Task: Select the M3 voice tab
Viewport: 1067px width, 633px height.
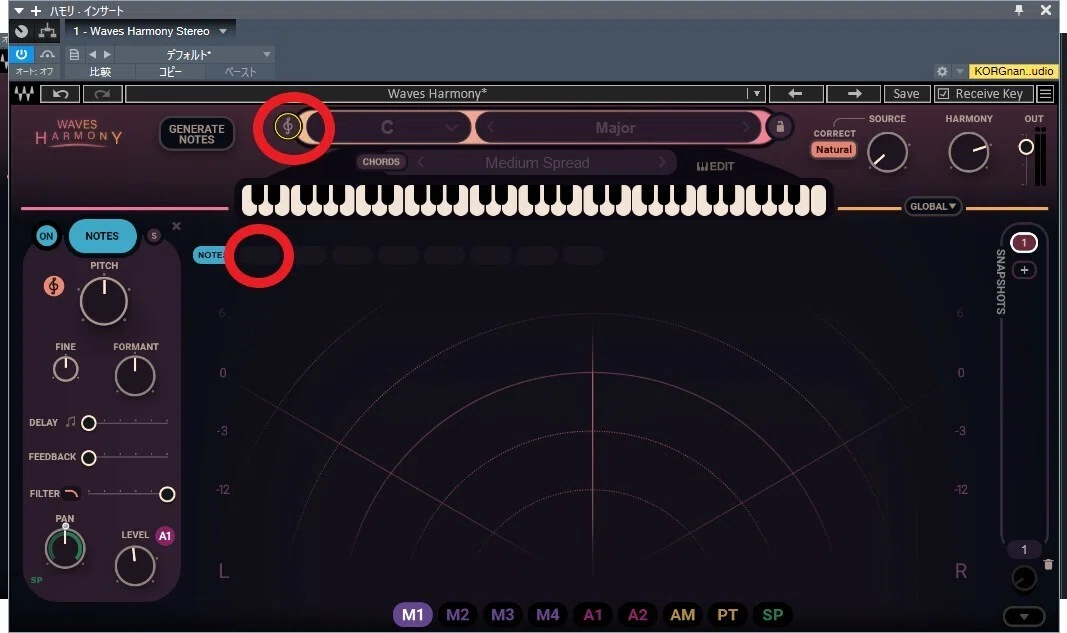Action: click(502, 615)
